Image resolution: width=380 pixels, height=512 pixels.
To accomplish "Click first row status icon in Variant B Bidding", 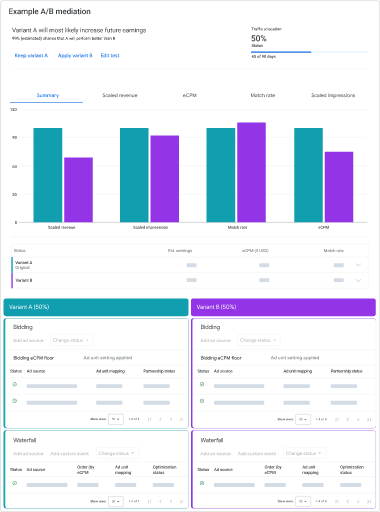I will click(202, 384).
